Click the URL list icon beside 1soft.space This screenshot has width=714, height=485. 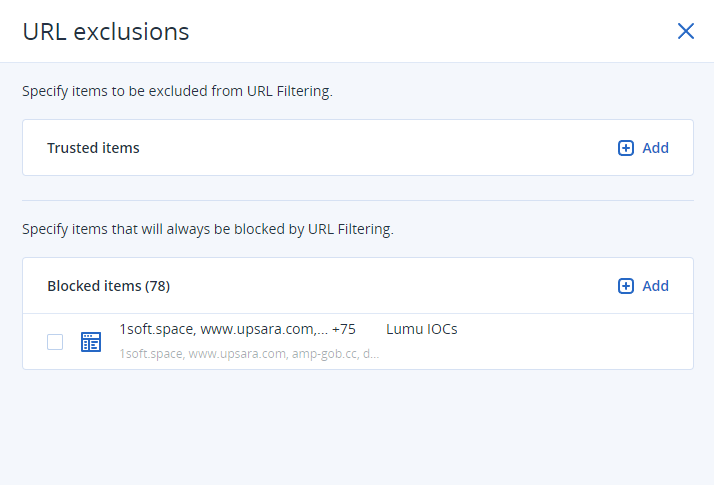[91, 342]
